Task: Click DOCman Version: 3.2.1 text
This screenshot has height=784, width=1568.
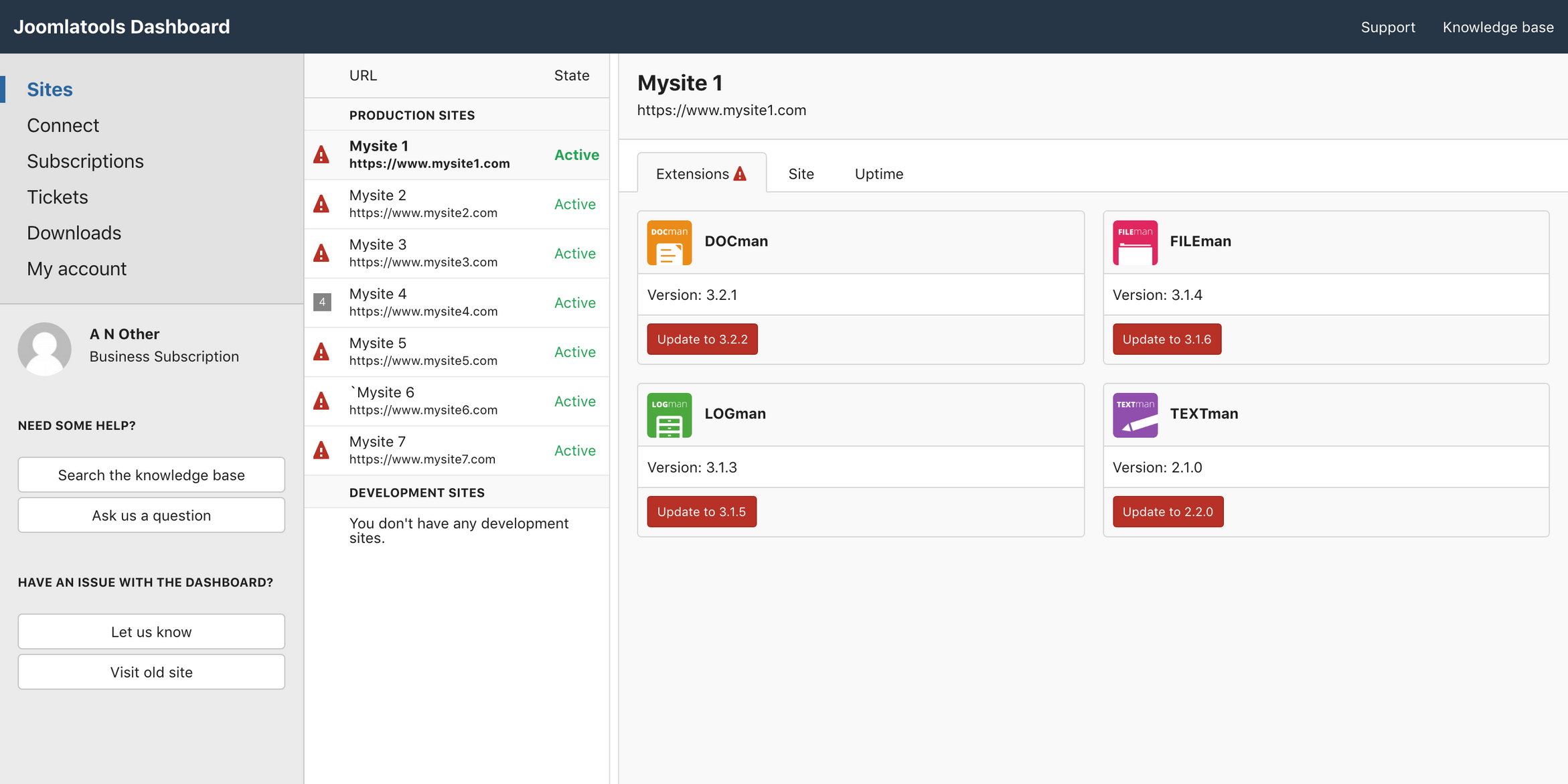Action: (692, 295)
